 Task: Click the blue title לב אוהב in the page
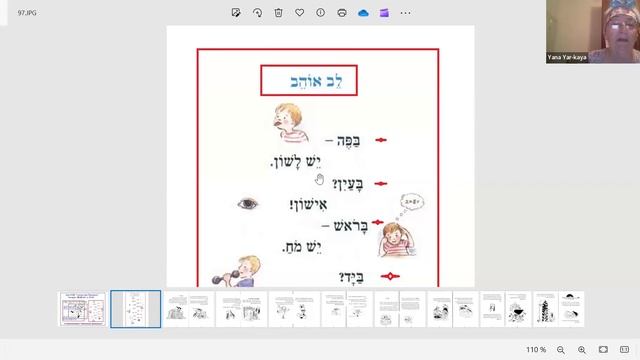(x=317, y=81)
